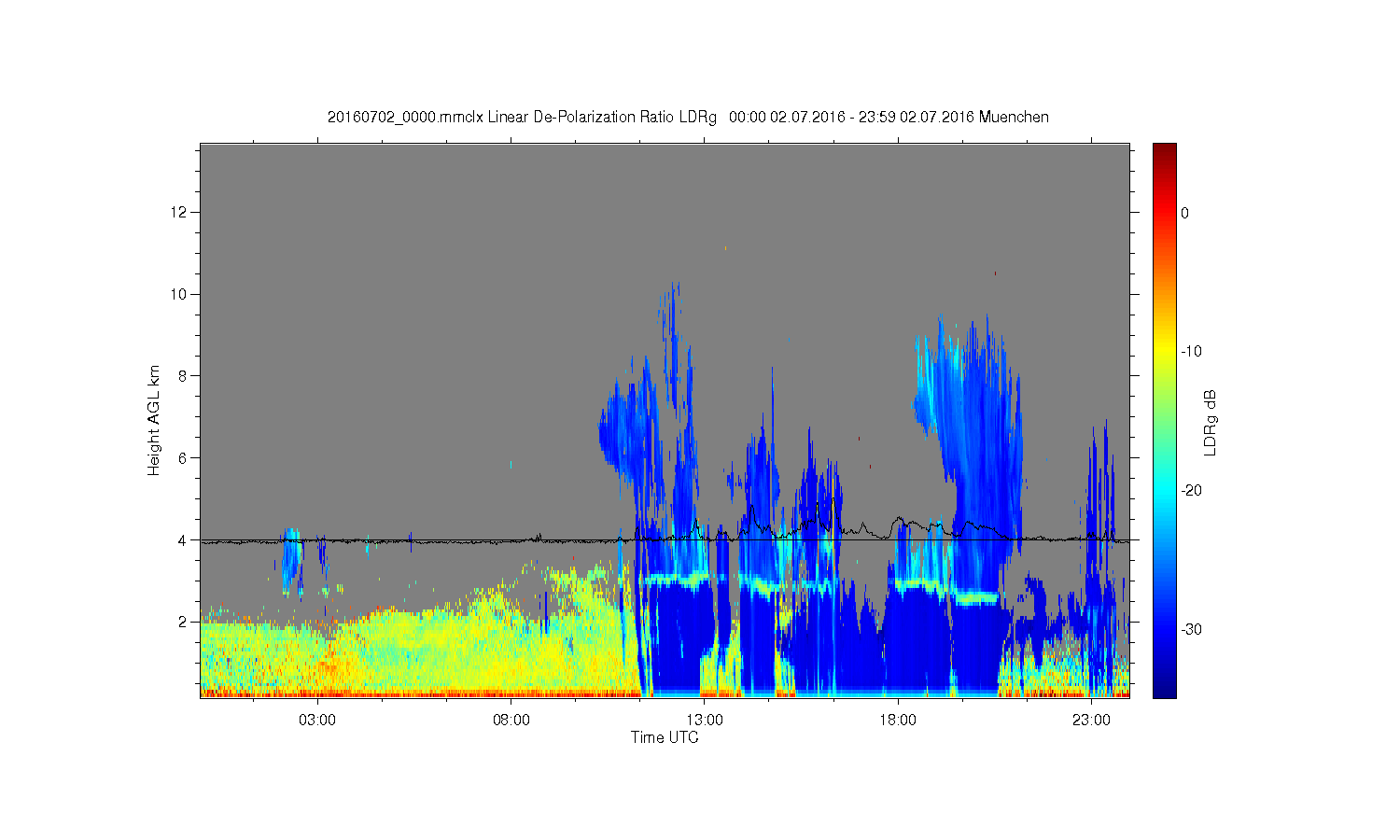The height and width of the screenshot is (840, 1400).
Task: Click the 'LDRg dB' colorbar label
Action: point(1211,422)
